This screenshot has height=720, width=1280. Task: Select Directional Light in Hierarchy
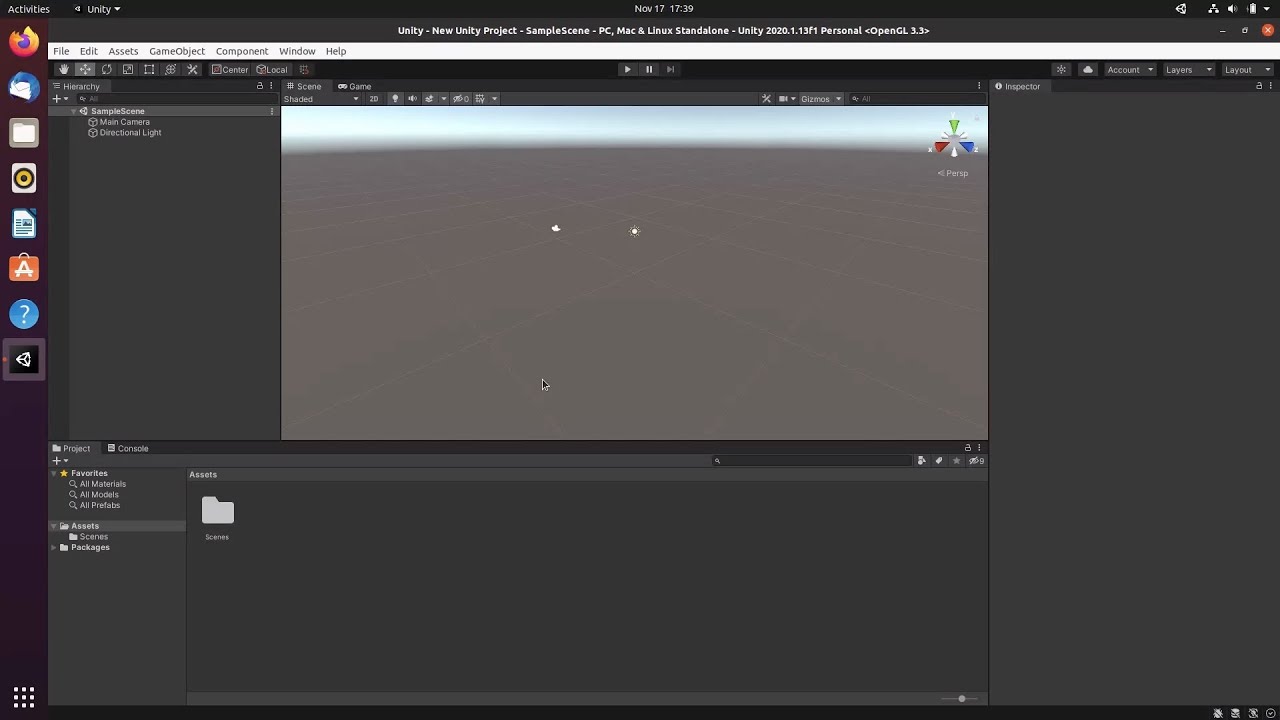130,133
